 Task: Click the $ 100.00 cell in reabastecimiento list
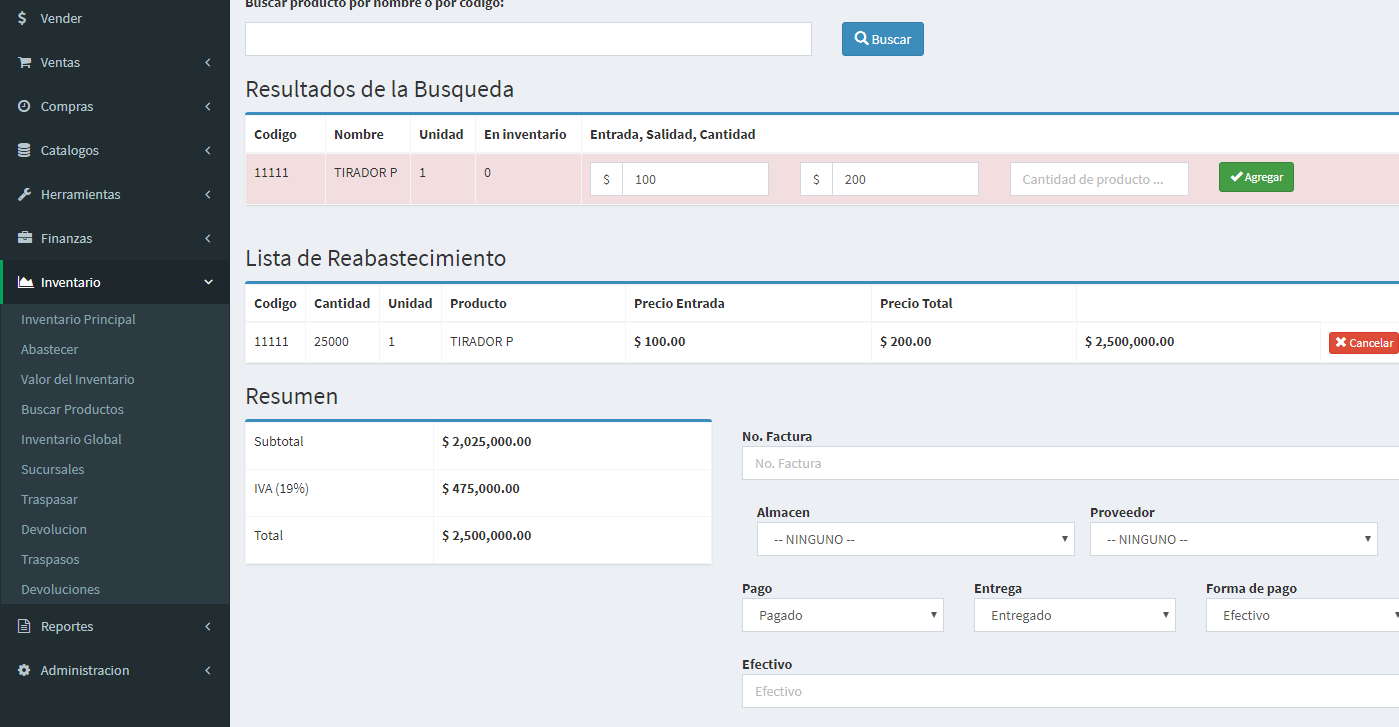click(660, 341)
